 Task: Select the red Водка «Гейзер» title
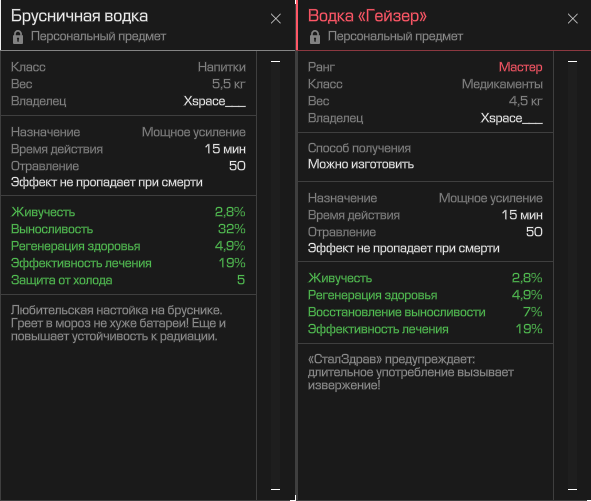[367, 16]
